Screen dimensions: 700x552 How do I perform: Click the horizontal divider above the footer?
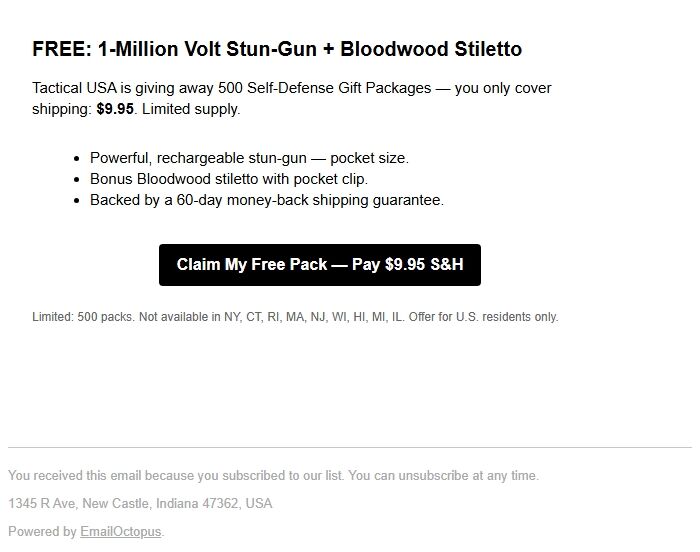[x=350, y=447]
